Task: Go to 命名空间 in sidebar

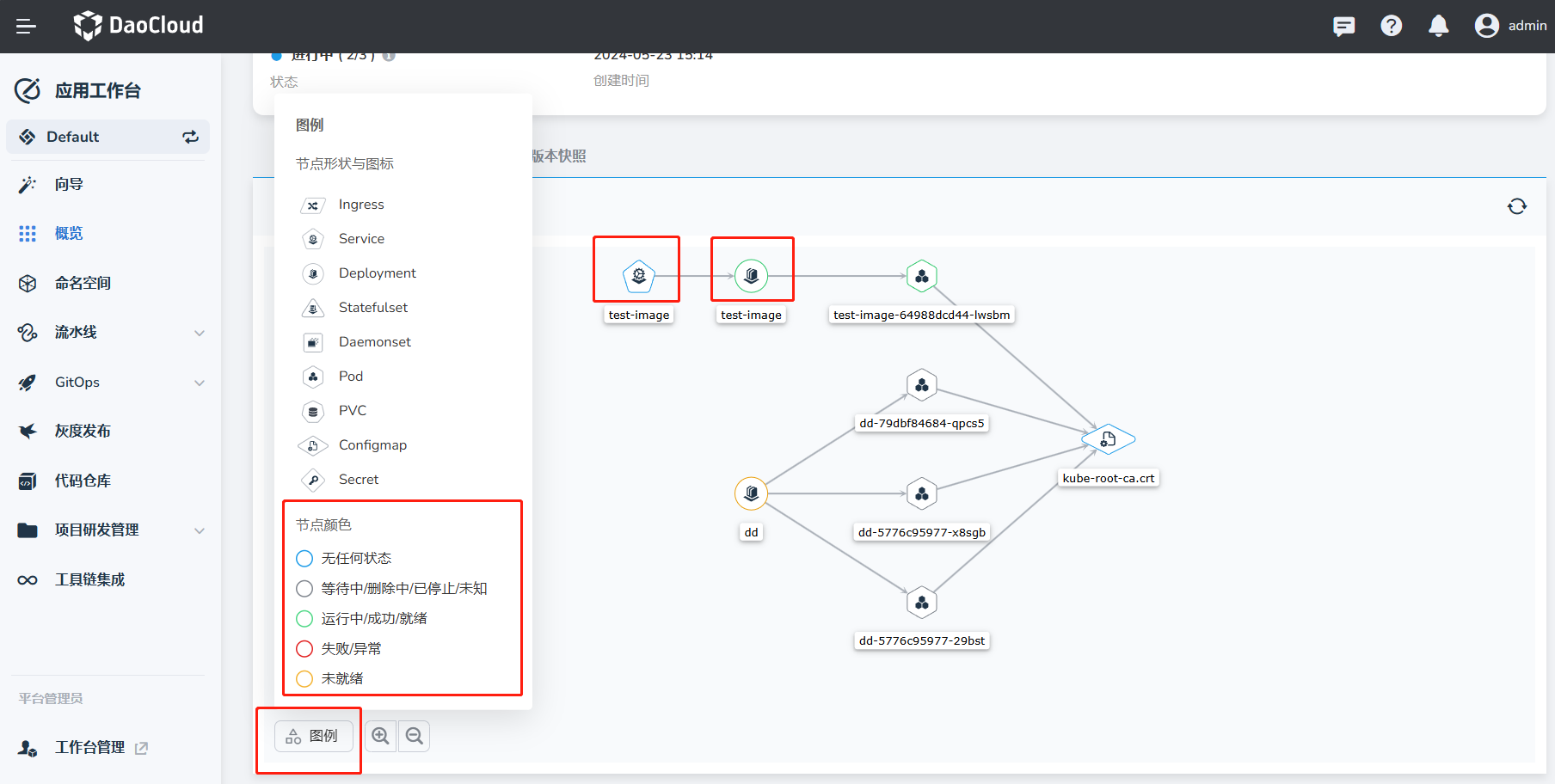Action: (83, 283)
